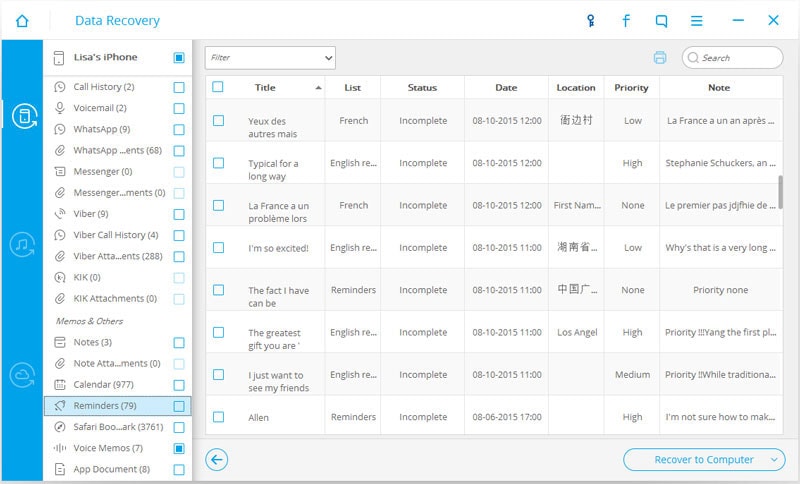Toggle the Lisa's iPhone select-all checkbox
800x484 pixels.
[x=179, y=58]
